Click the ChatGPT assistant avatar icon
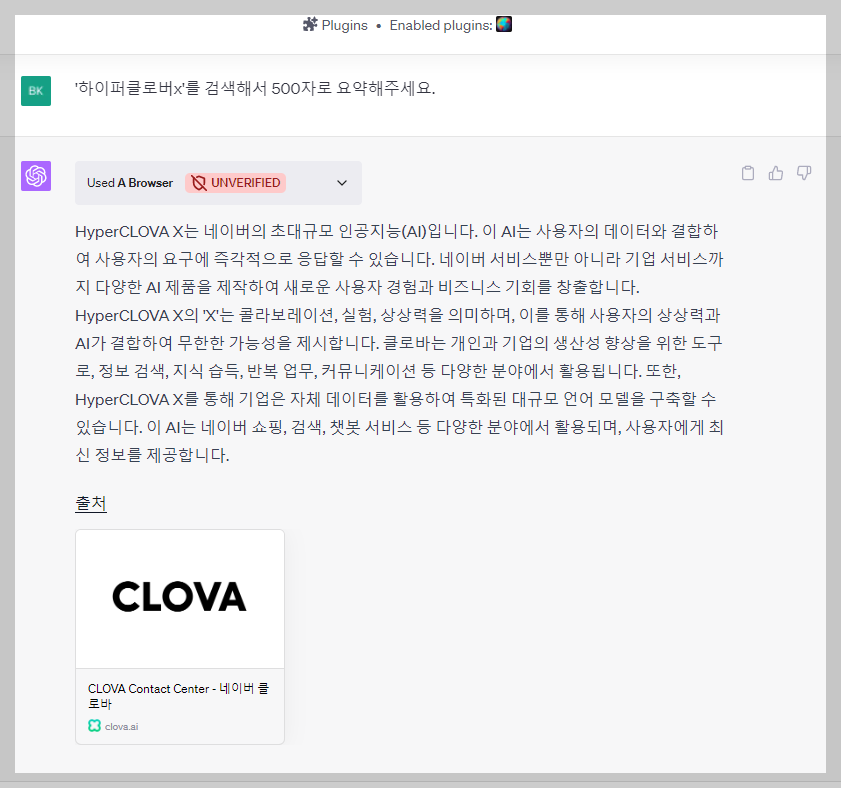The image size is (841, 788). click(36, 176)
